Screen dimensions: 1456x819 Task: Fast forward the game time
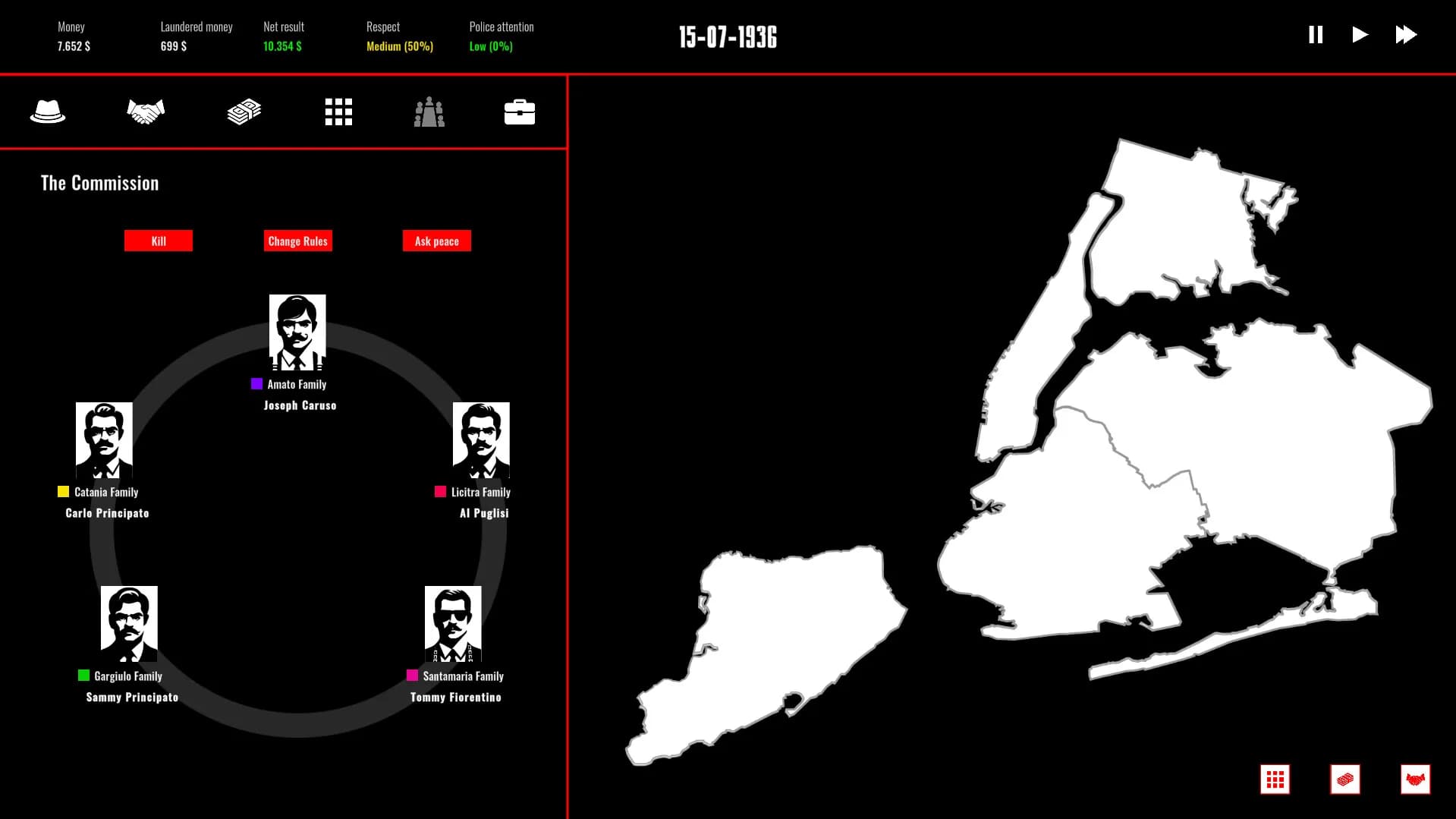(x=1406, y=35)
